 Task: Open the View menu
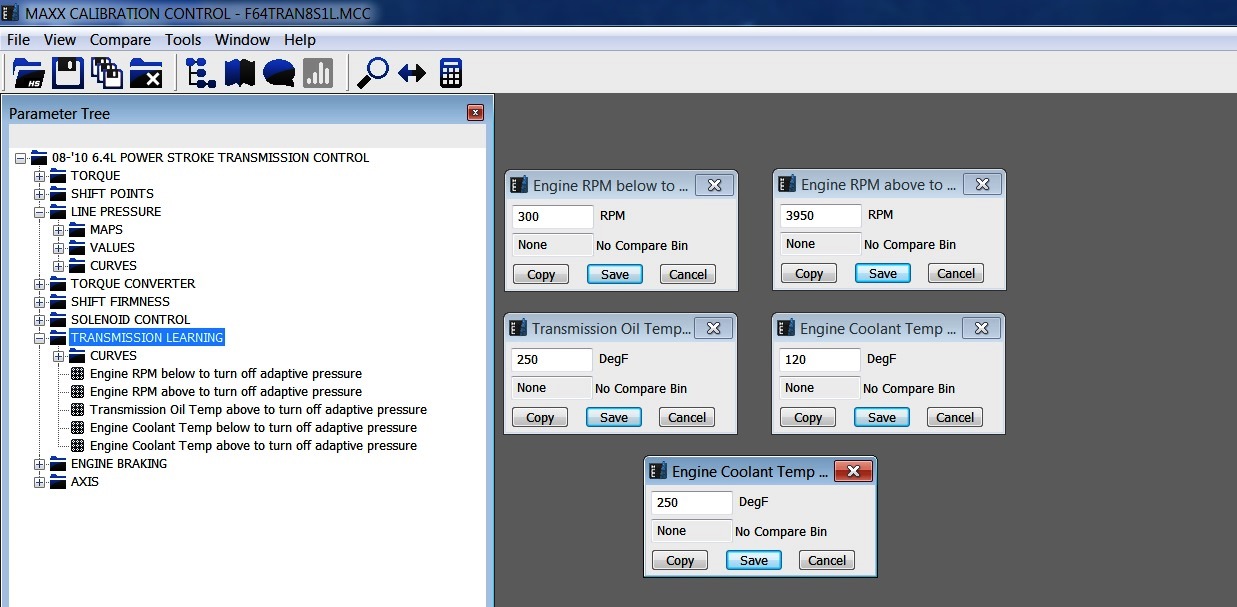pos(60,40)
